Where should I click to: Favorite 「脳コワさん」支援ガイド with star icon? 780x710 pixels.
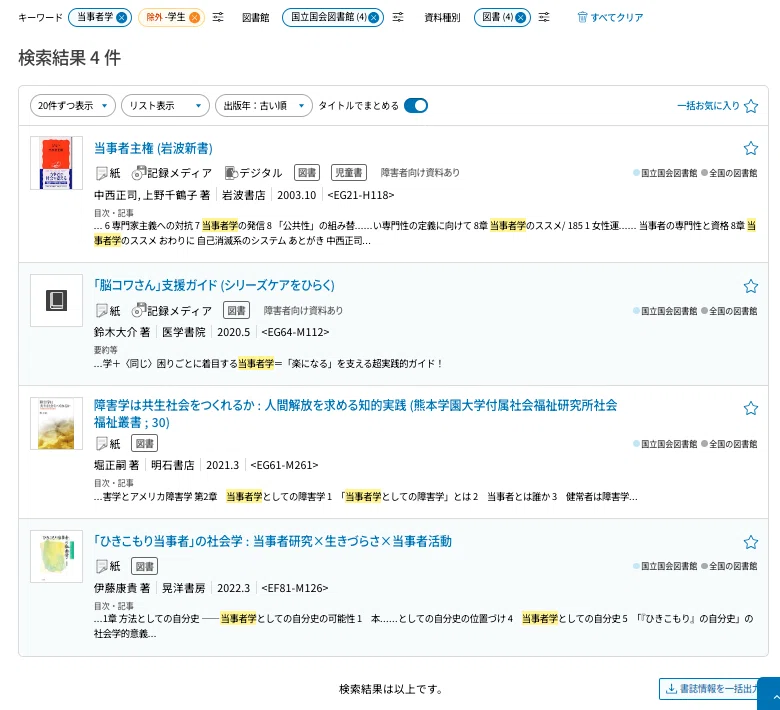pos(751,286)
